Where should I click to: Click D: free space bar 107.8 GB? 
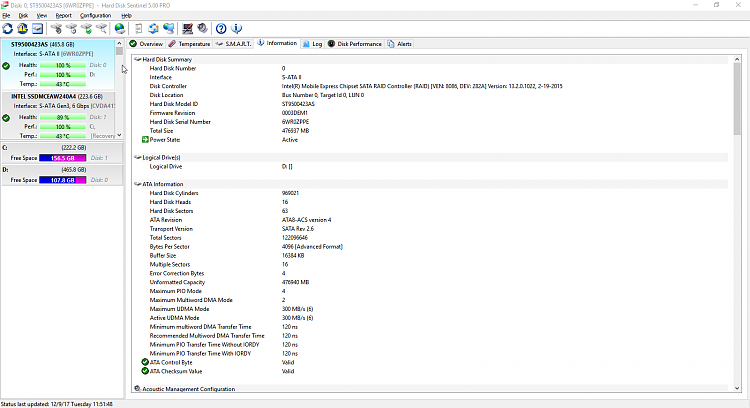click(x=63, y=180)
